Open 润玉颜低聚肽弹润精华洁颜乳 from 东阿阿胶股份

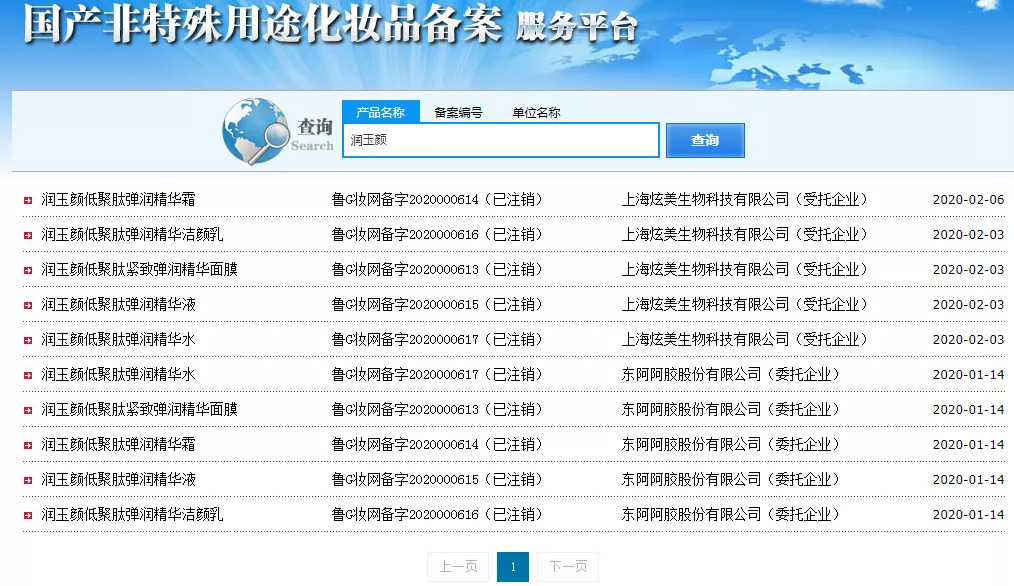click(x=132, y=514)
